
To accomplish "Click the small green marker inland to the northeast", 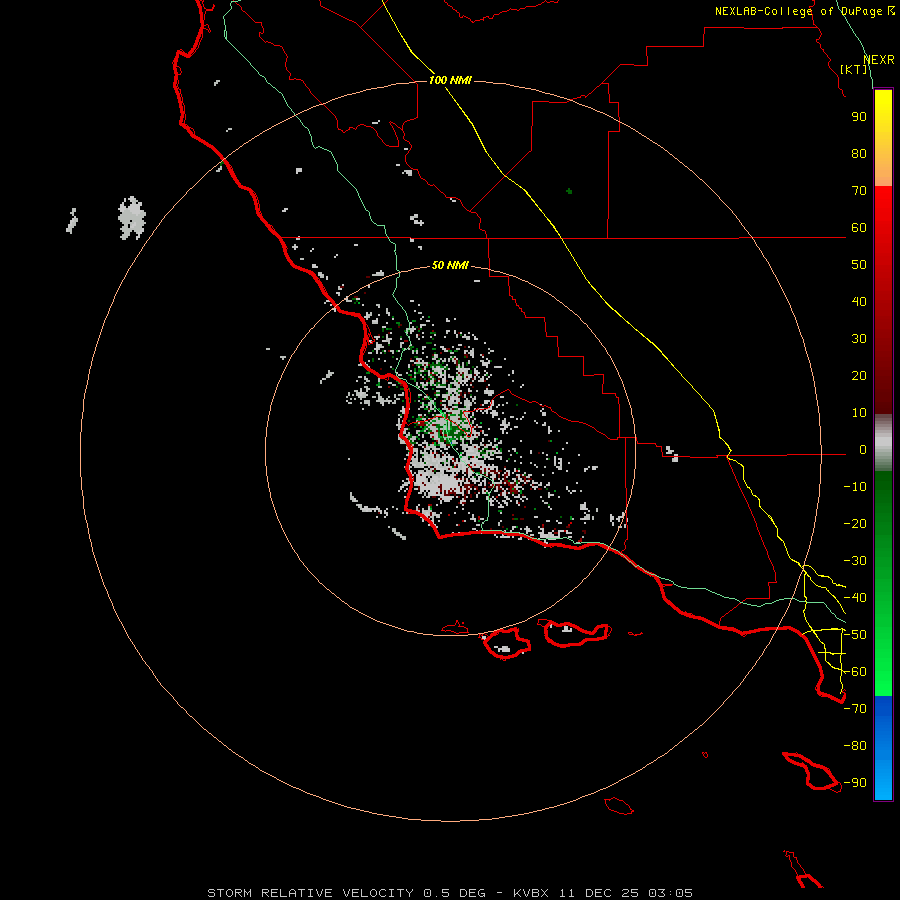I will (x=569, y=191).
